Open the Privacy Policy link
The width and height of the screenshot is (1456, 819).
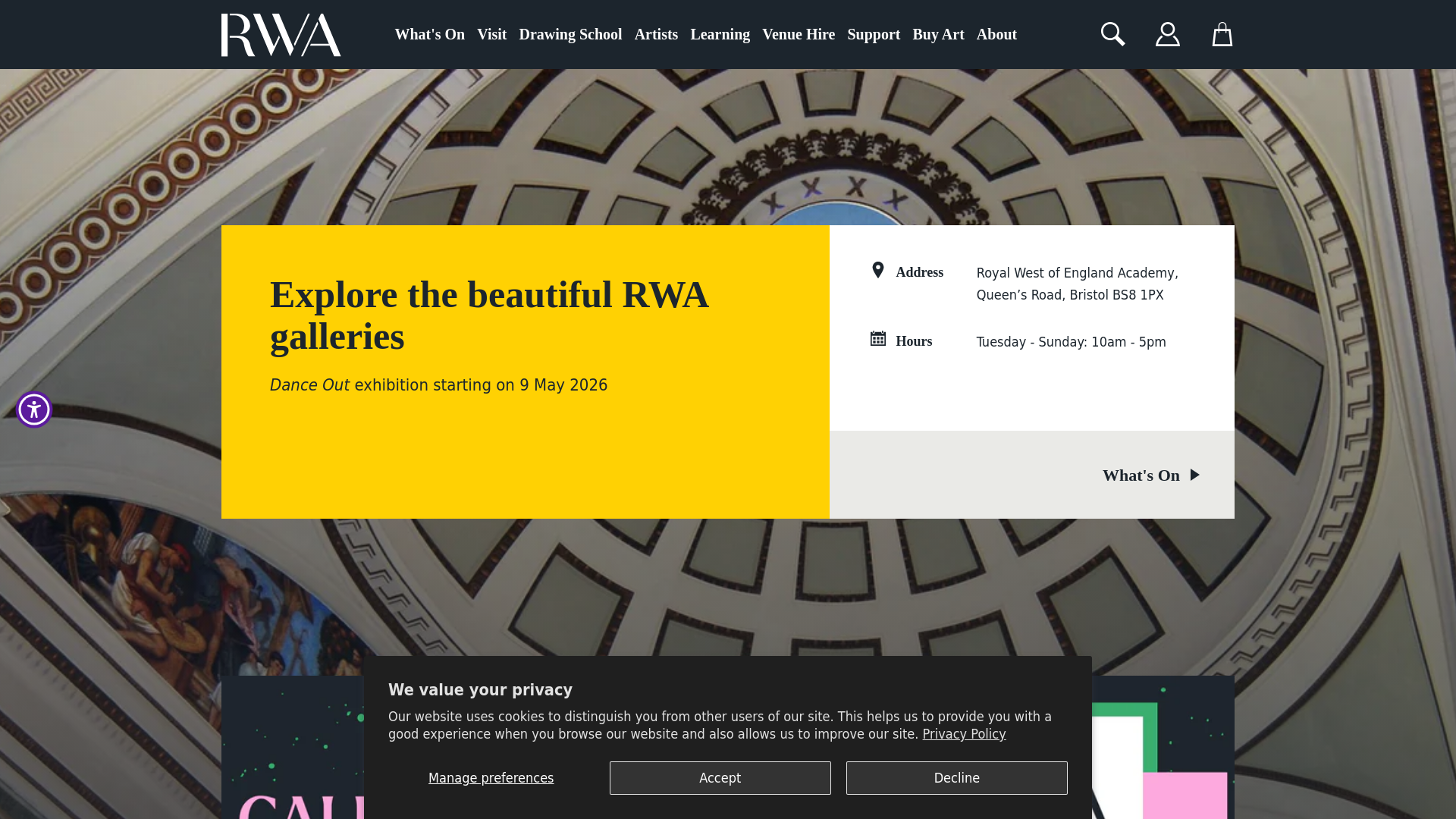(964, 734)
